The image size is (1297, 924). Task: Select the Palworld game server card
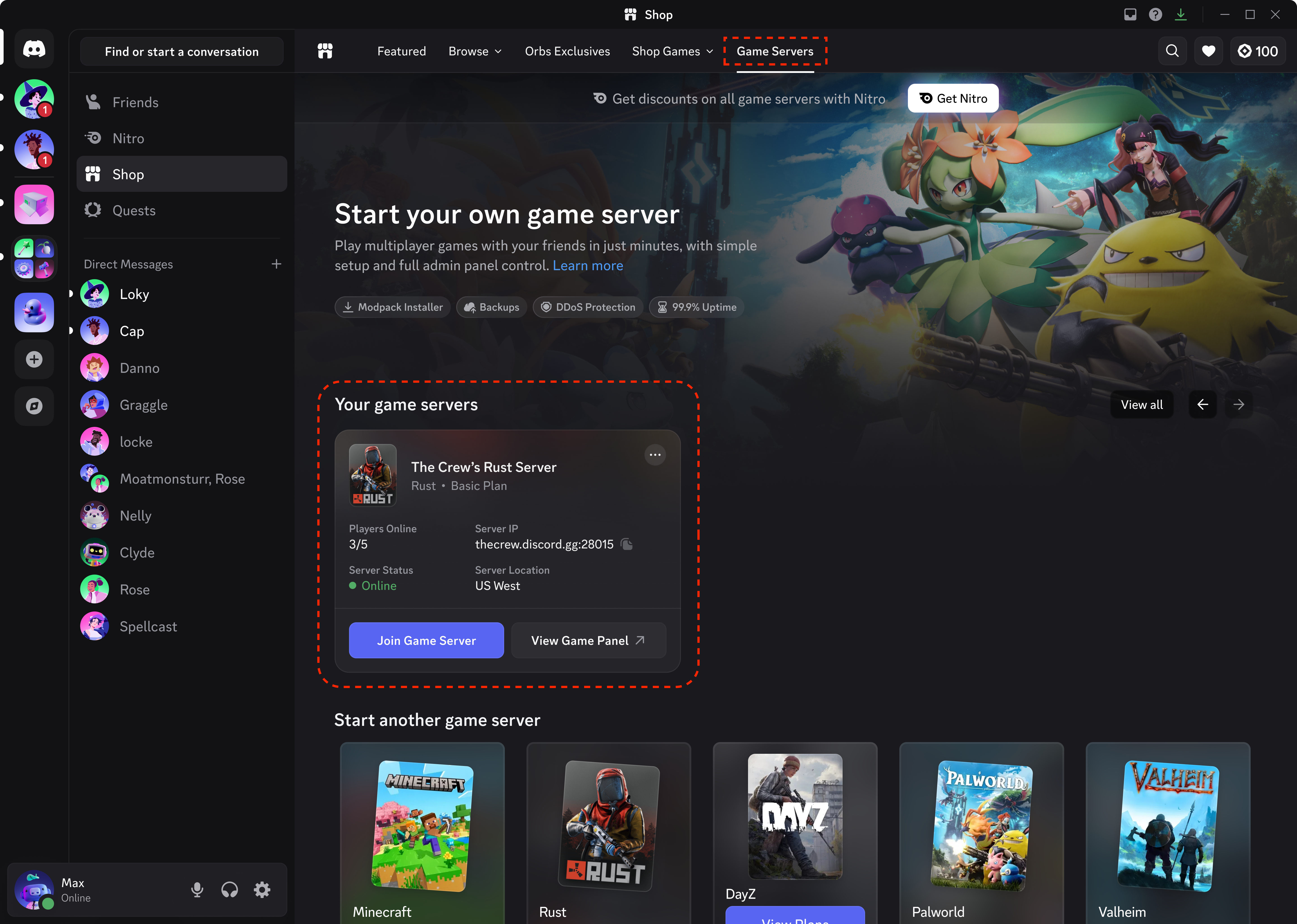pyautogui.click(x=981, y=833)
